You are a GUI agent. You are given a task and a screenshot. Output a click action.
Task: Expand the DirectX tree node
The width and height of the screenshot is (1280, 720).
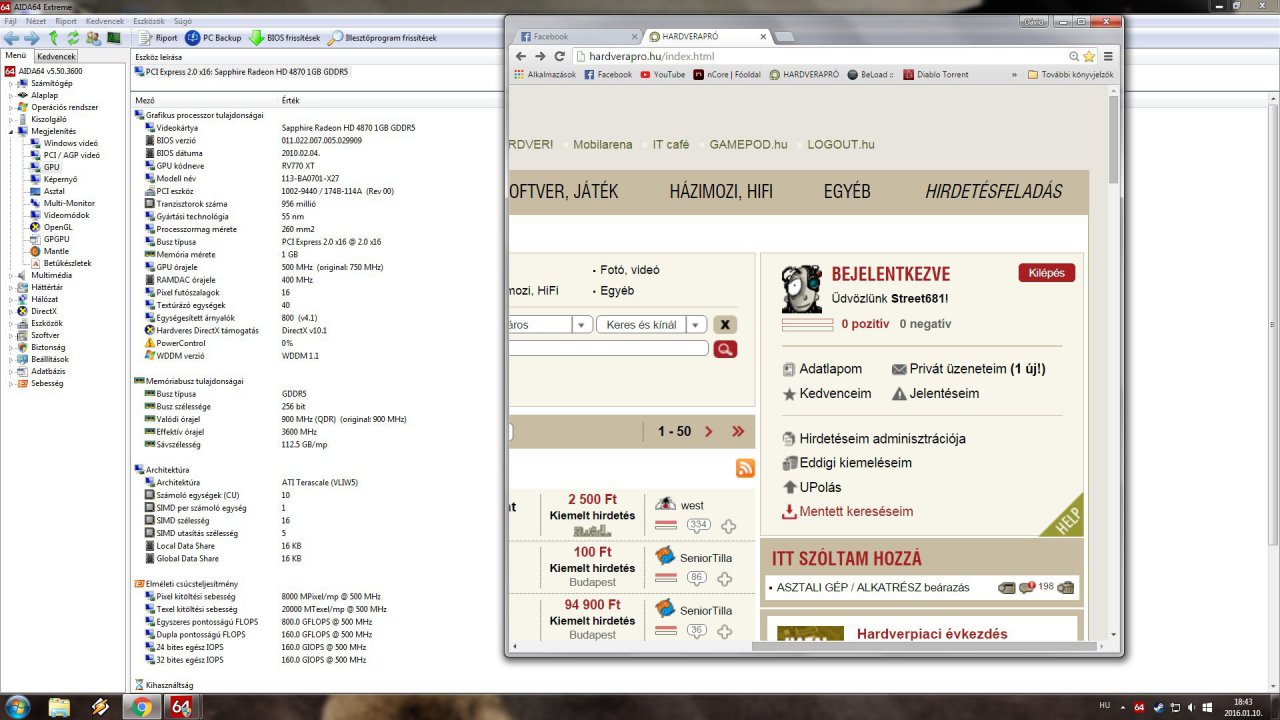pos(11,311)
